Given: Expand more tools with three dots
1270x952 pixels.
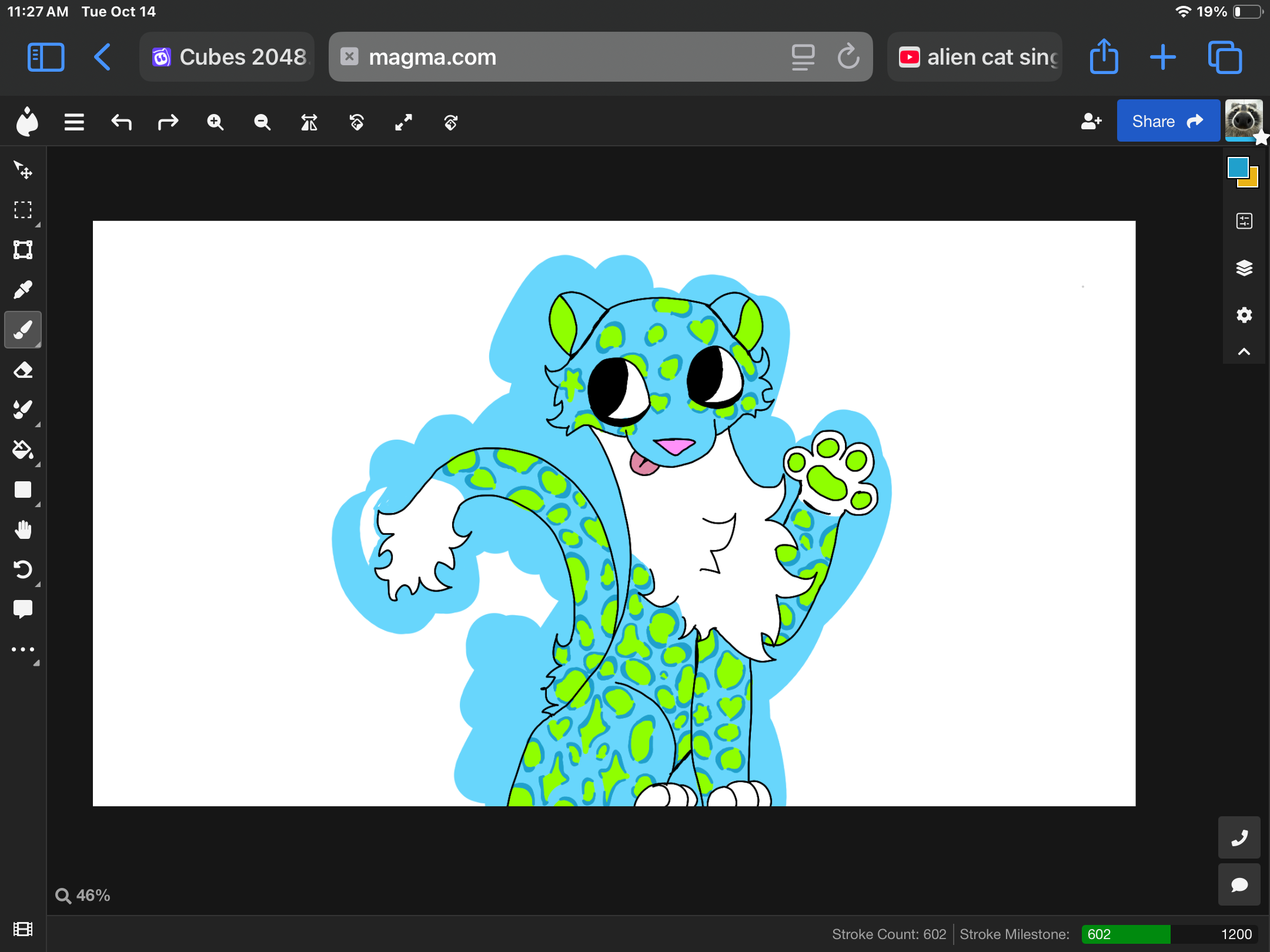Looking at the screenshot, I should pyautogui.click(x=23, y=649).
